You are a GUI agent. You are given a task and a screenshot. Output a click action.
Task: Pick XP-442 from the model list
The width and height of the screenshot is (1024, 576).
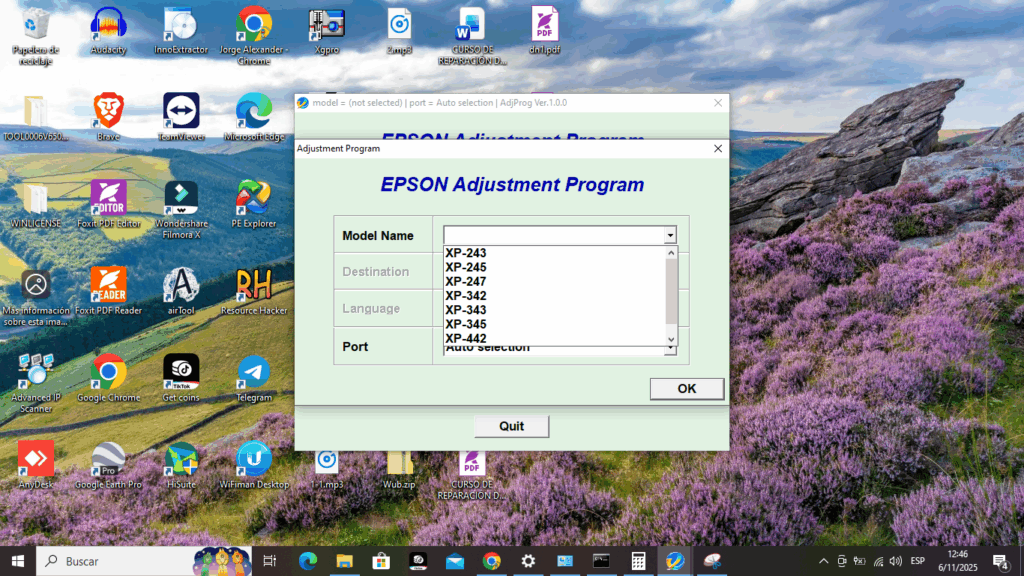[466, 338]
